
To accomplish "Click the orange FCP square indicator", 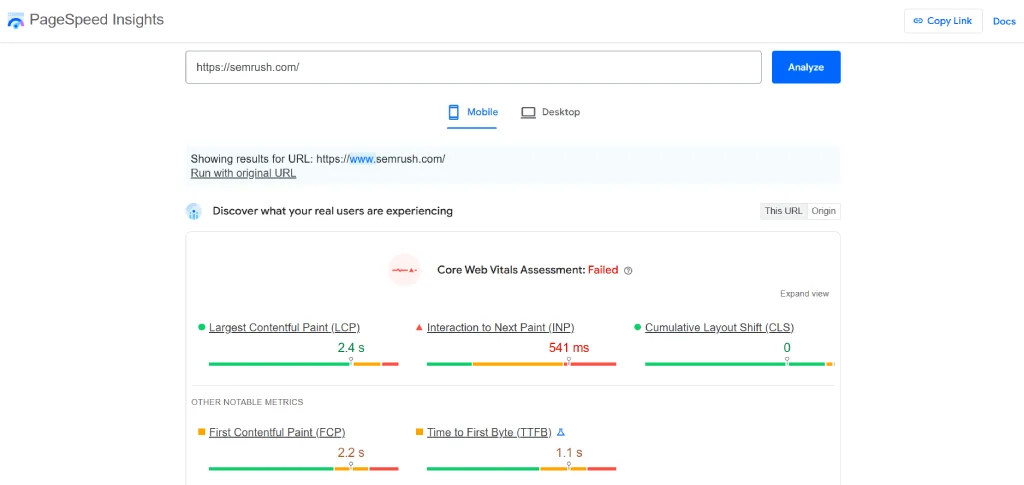I will [202, 432].
